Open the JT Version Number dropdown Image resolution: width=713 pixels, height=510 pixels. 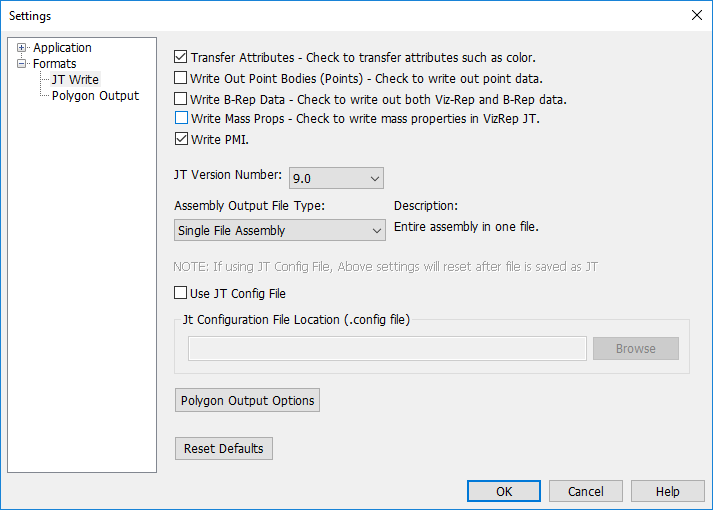[x=336, y=178]
